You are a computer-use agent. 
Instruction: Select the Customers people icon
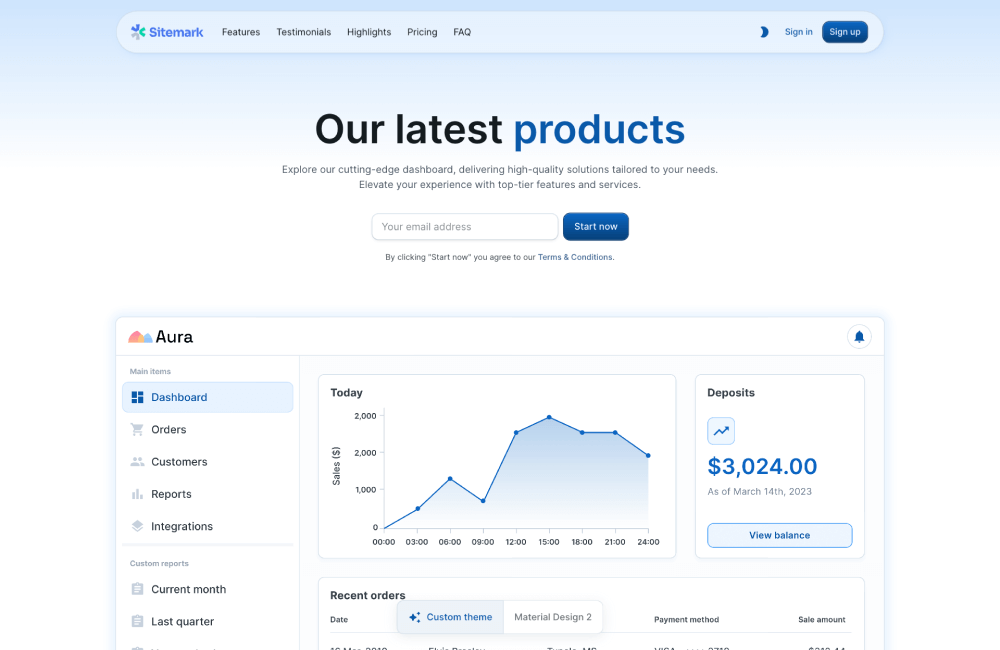(x=137, y=461)
